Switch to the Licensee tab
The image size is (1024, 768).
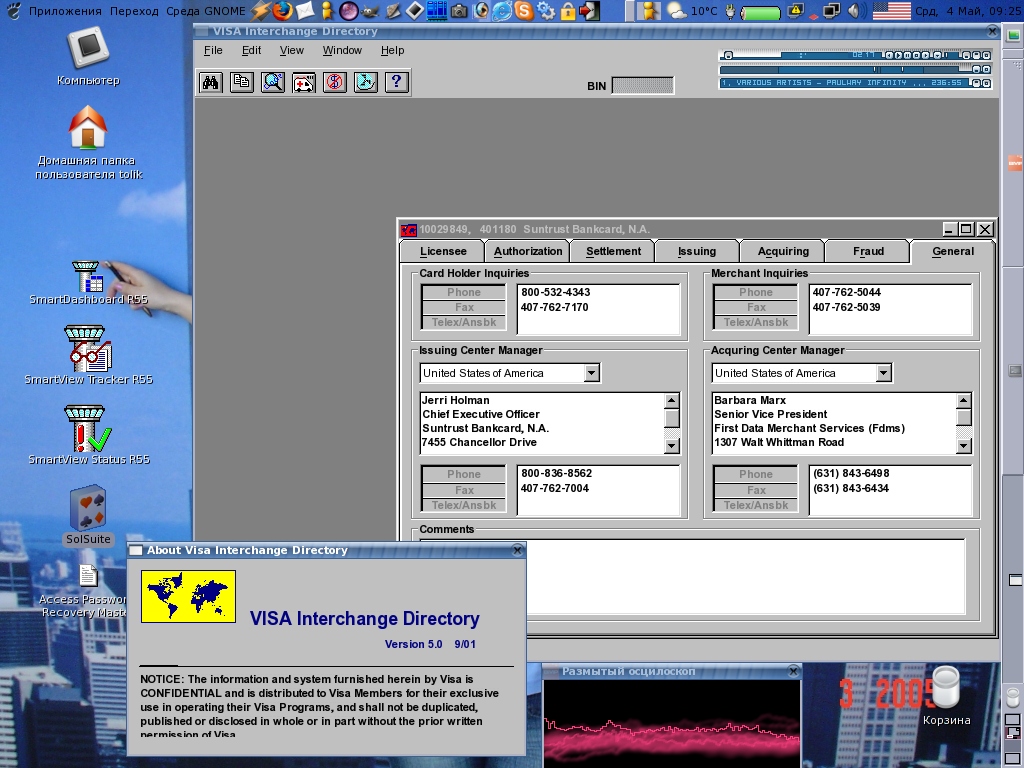pyautogui.click(x=443, y=251)
